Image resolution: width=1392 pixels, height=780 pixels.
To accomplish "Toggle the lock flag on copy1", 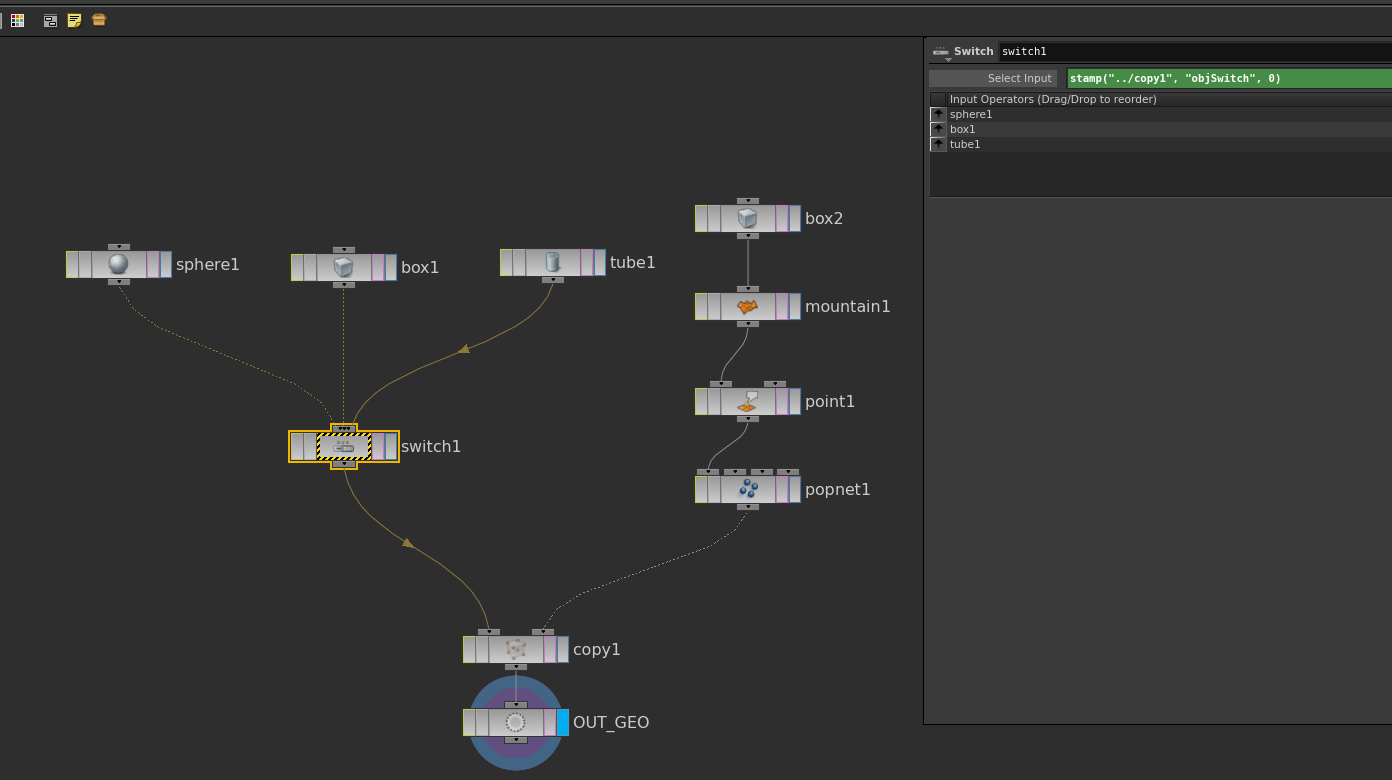I will point(482,649).
